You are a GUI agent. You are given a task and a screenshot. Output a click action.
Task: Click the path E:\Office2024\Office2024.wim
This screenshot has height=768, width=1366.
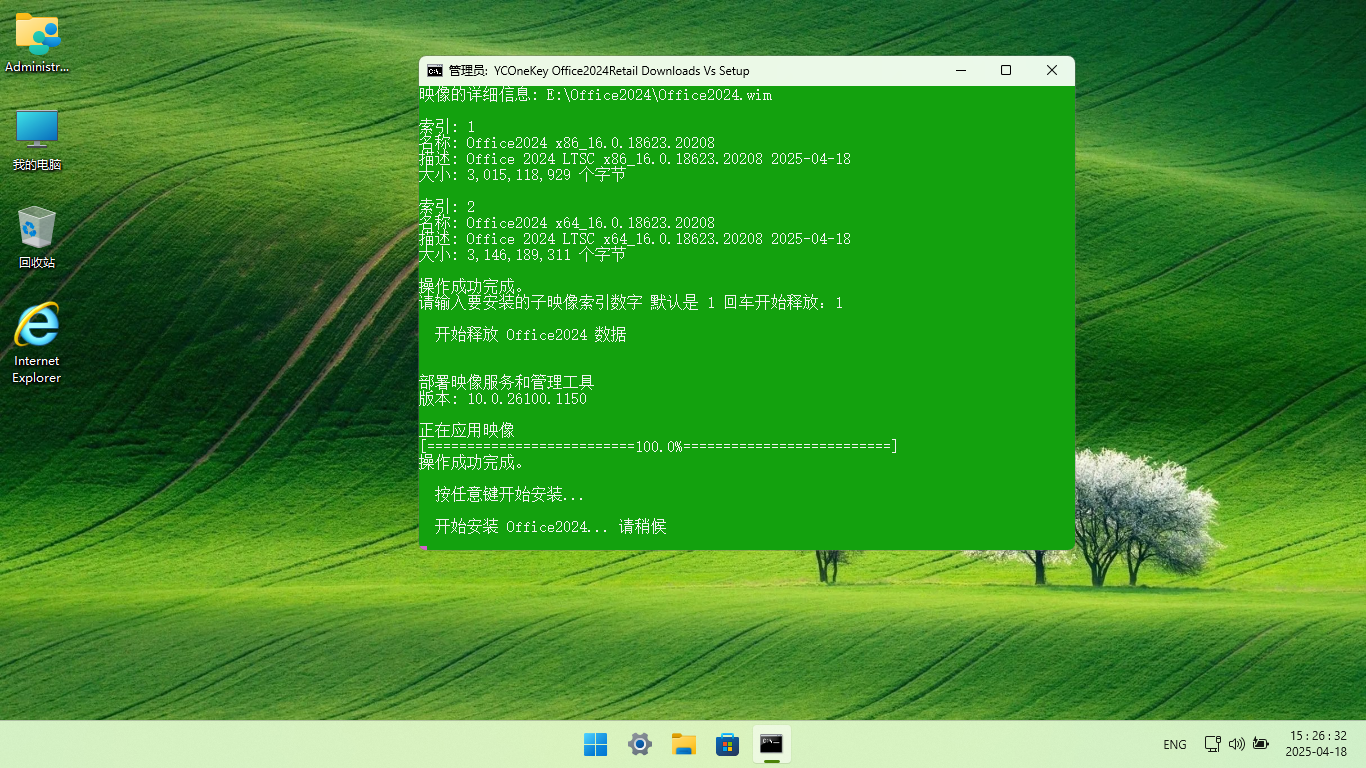(659, 95)
